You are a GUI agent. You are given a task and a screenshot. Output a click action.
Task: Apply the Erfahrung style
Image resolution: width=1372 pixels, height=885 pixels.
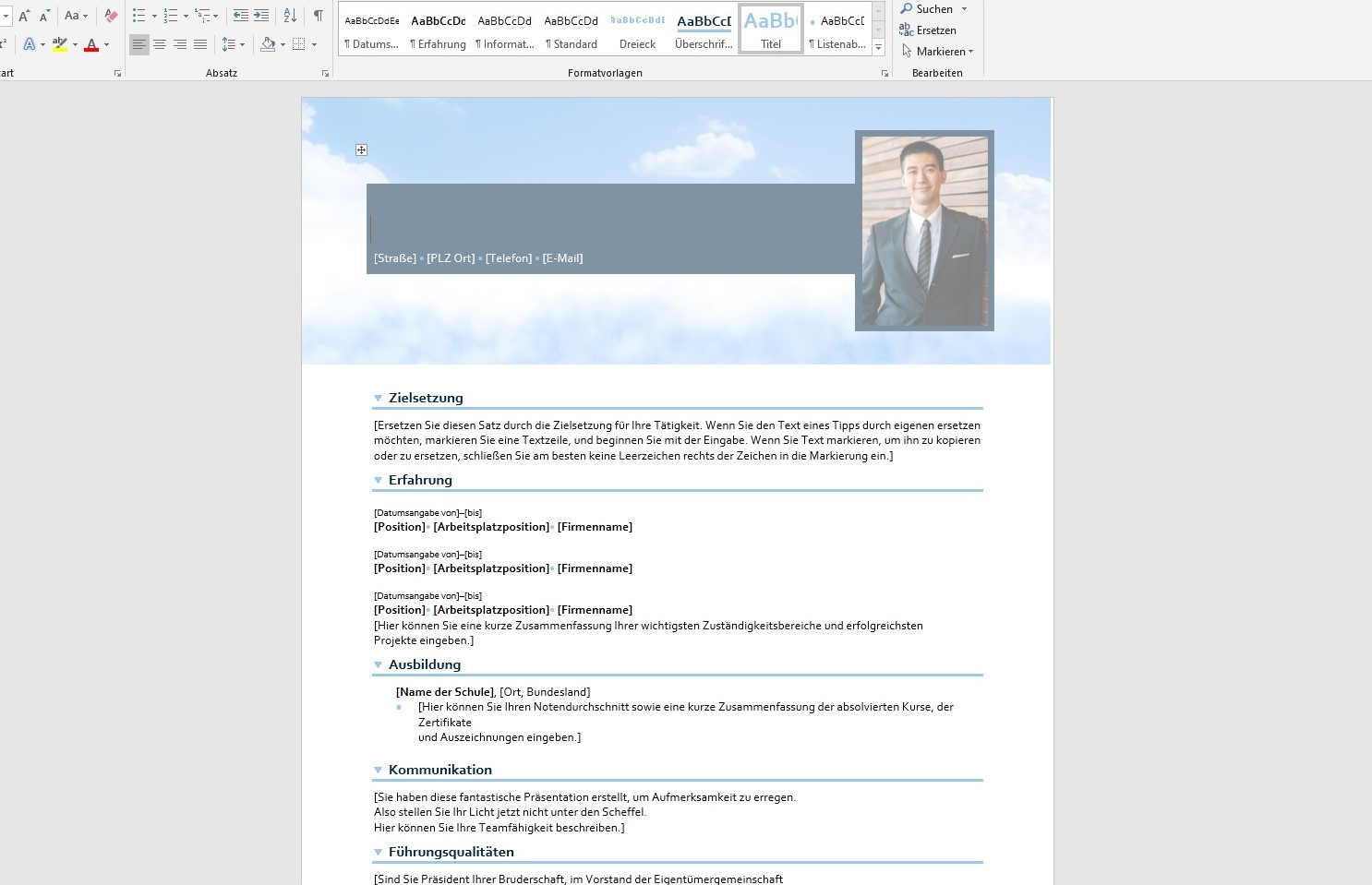[439, 30]
